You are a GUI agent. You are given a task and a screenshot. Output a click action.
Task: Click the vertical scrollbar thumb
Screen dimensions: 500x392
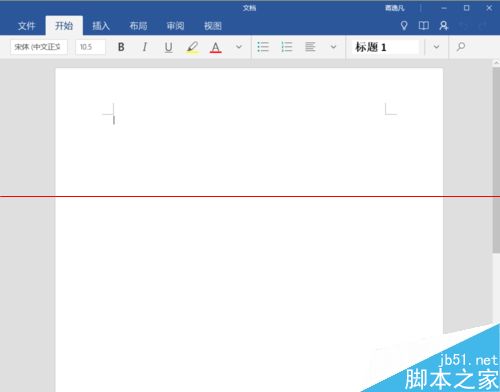click(x=496, y=160)
